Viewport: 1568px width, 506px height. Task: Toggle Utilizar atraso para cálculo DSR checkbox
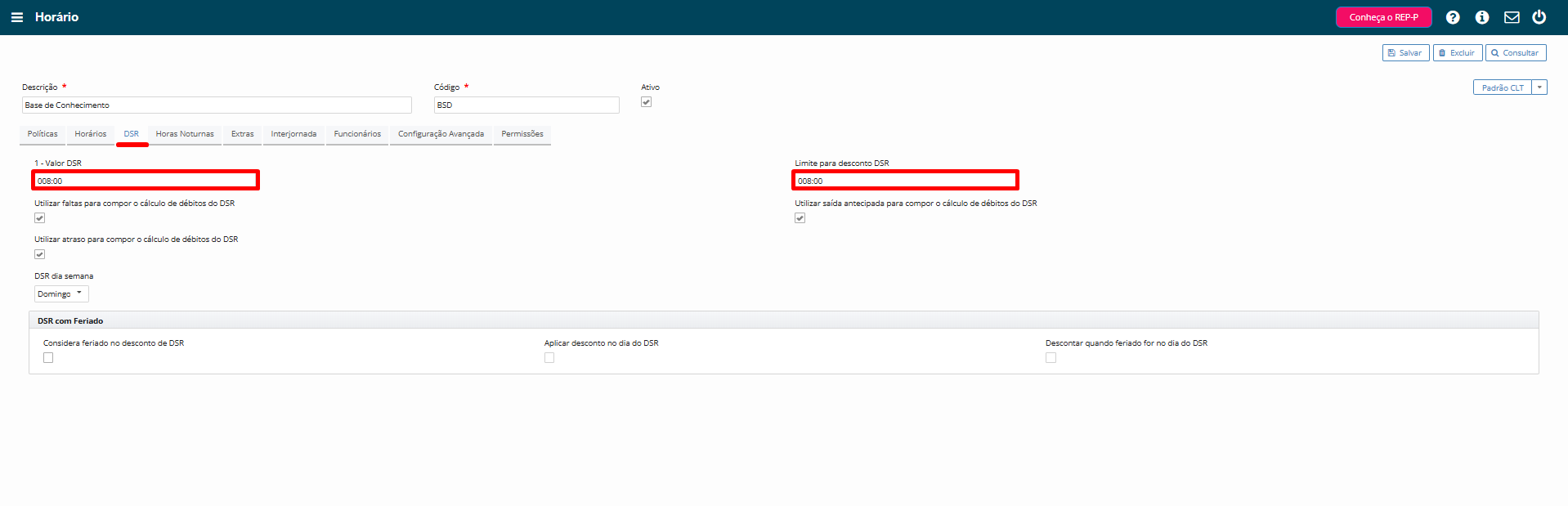39,254
